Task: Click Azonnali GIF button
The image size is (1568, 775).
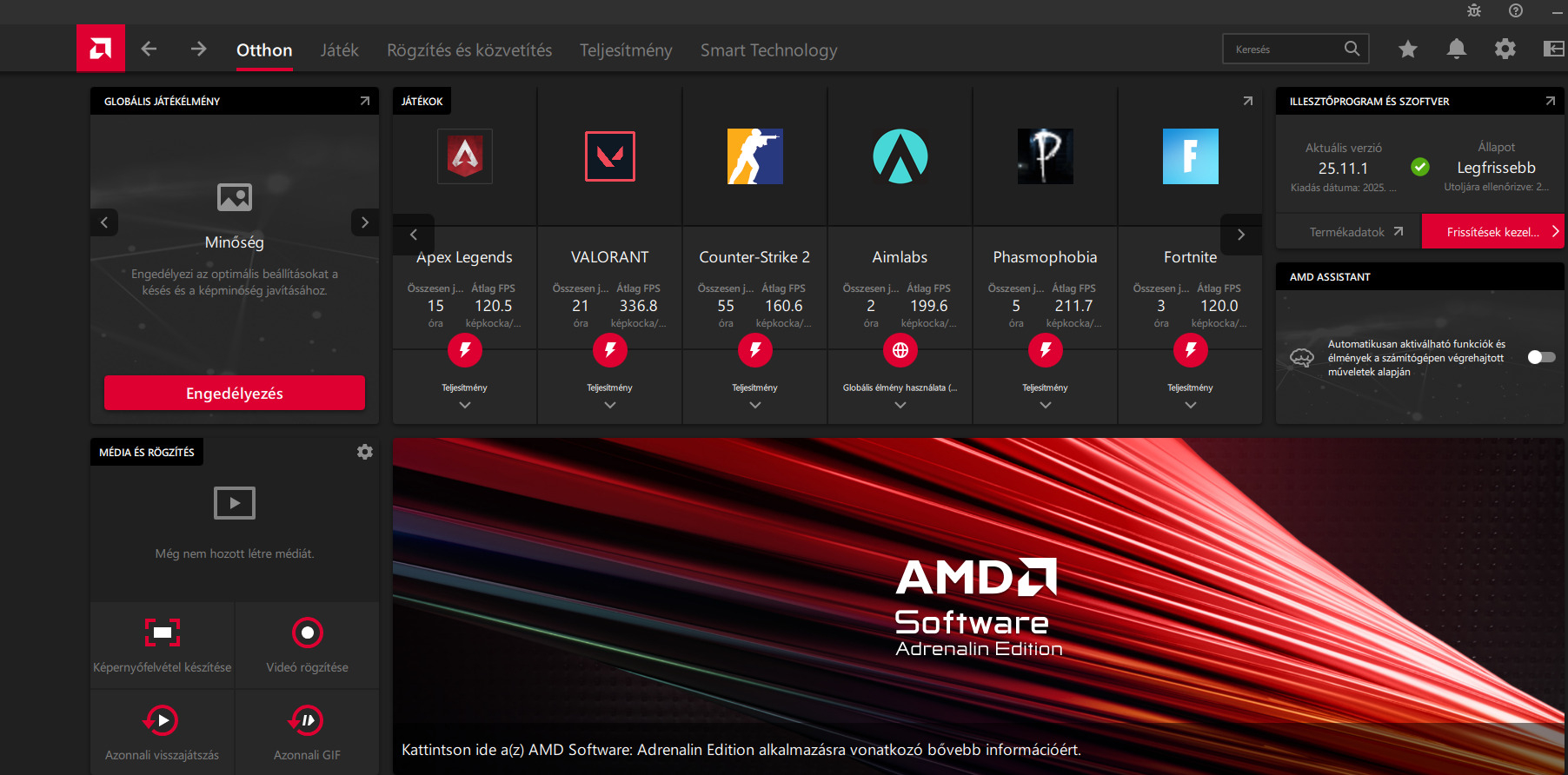Action: [x=308, y=732]
